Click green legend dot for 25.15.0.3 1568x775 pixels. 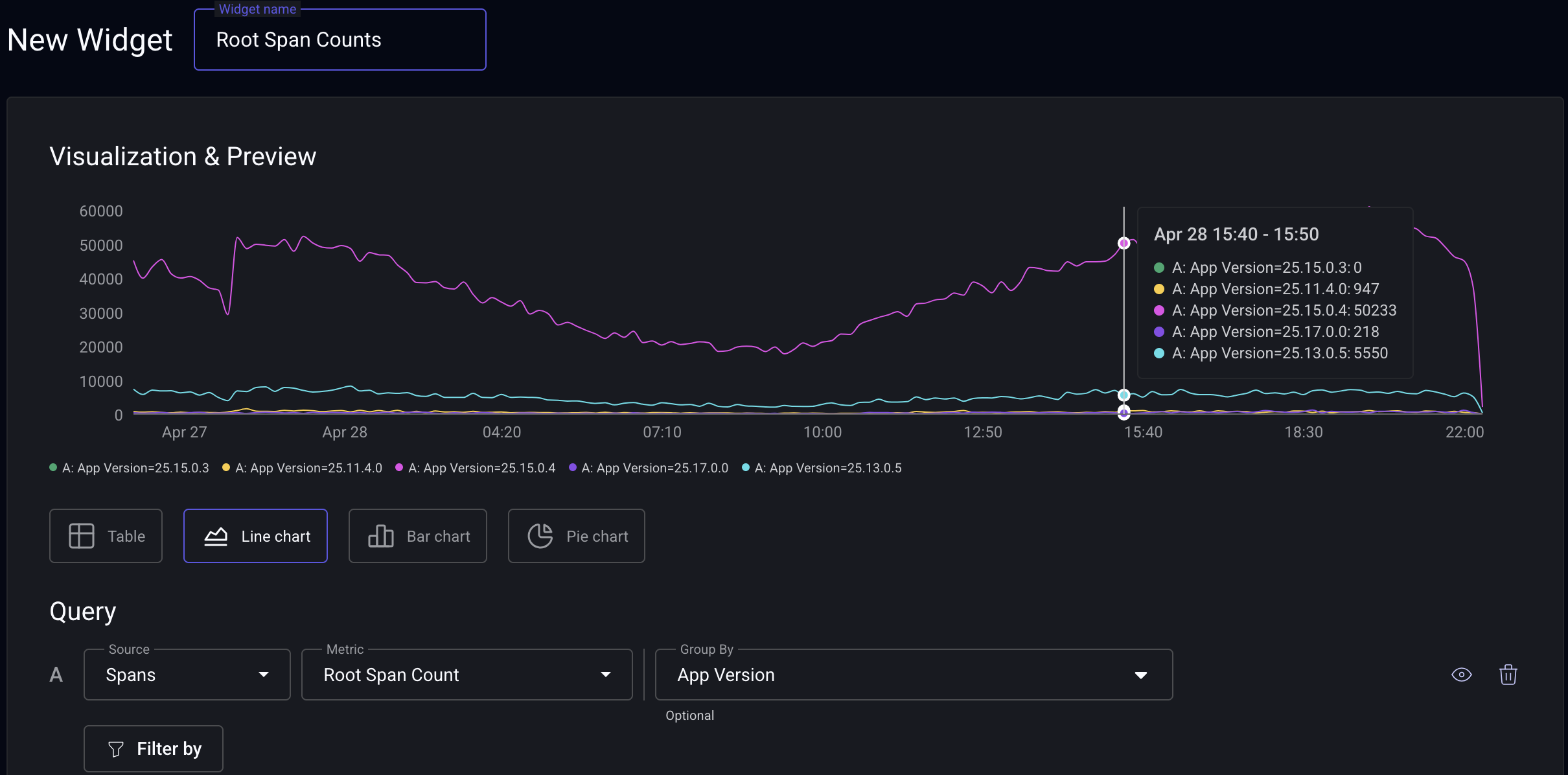point(53,467)
